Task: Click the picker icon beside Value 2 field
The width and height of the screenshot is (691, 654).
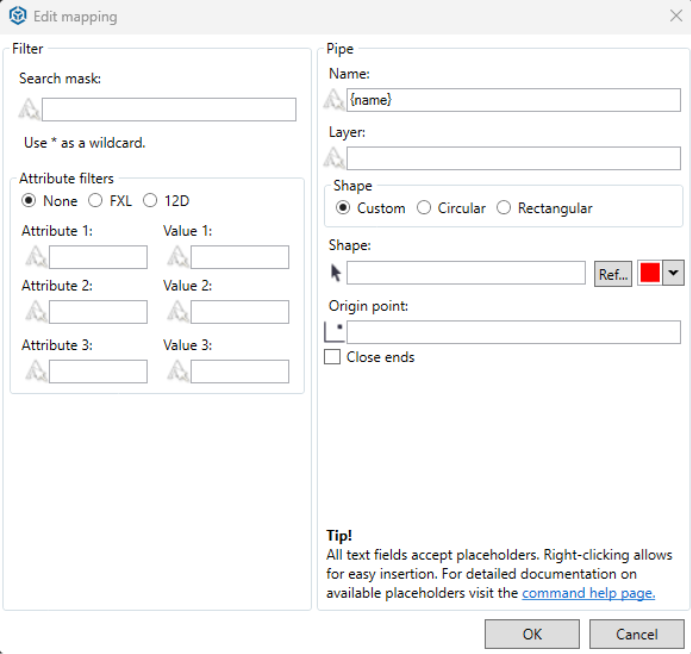Action: (x=178, y=312)
